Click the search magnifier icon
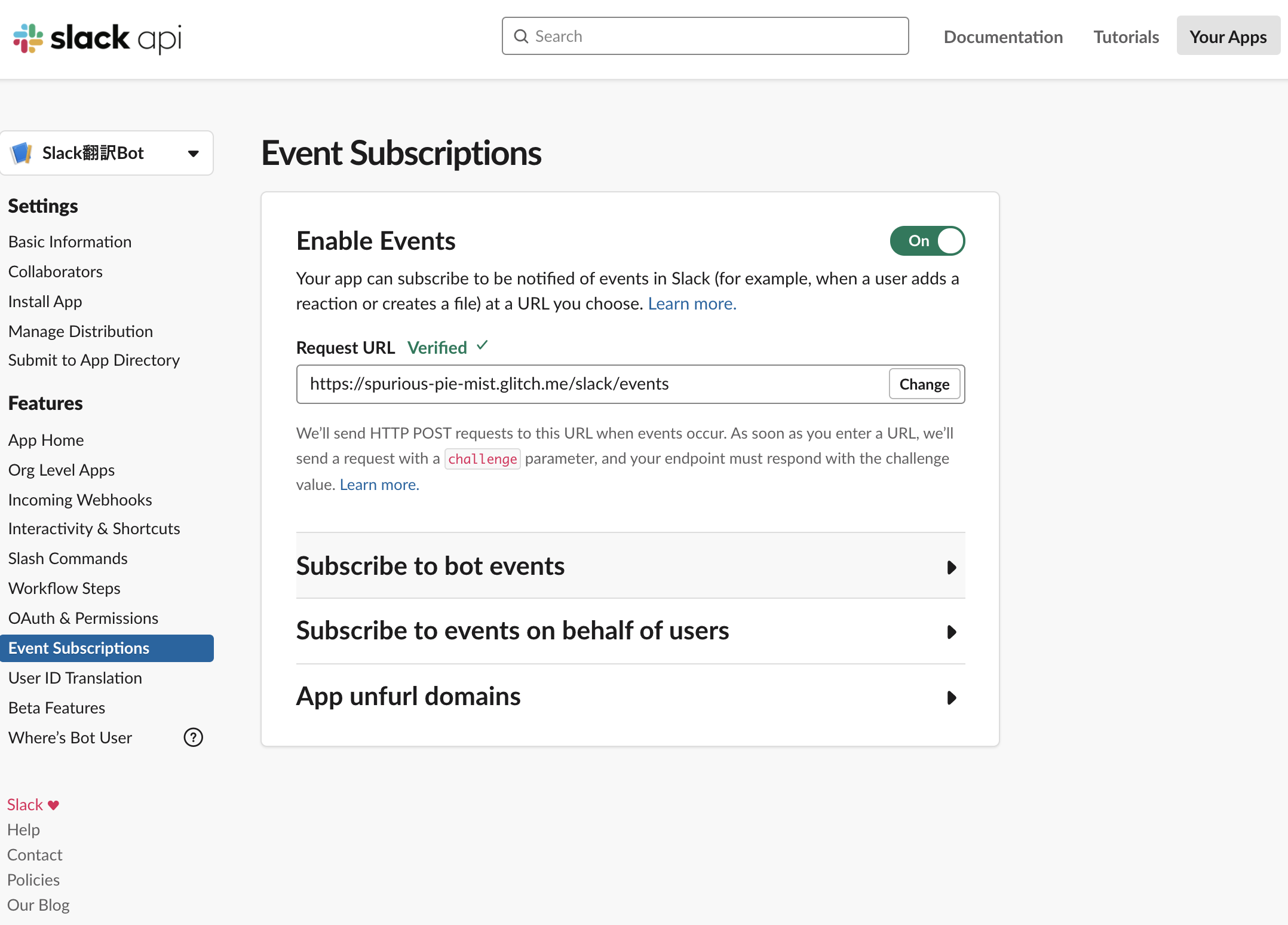The height and width of the screenshot is (925, 1288). point(521,36)
